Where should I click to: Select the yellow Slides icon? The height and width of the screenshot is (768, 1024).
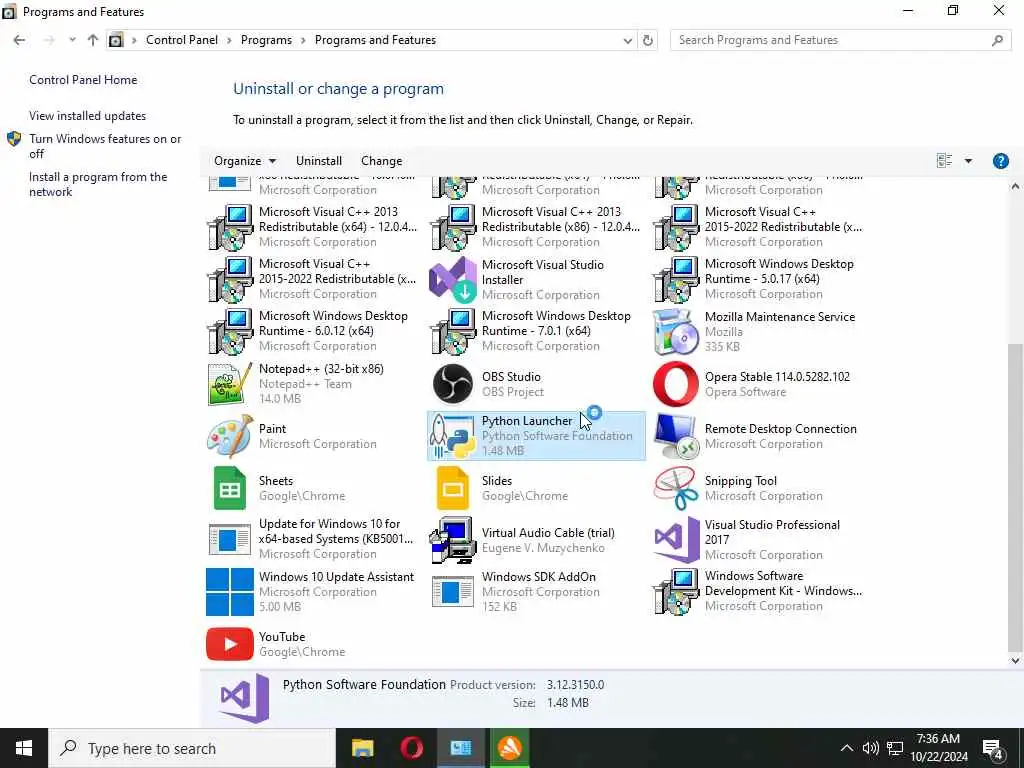pos(453,488)
